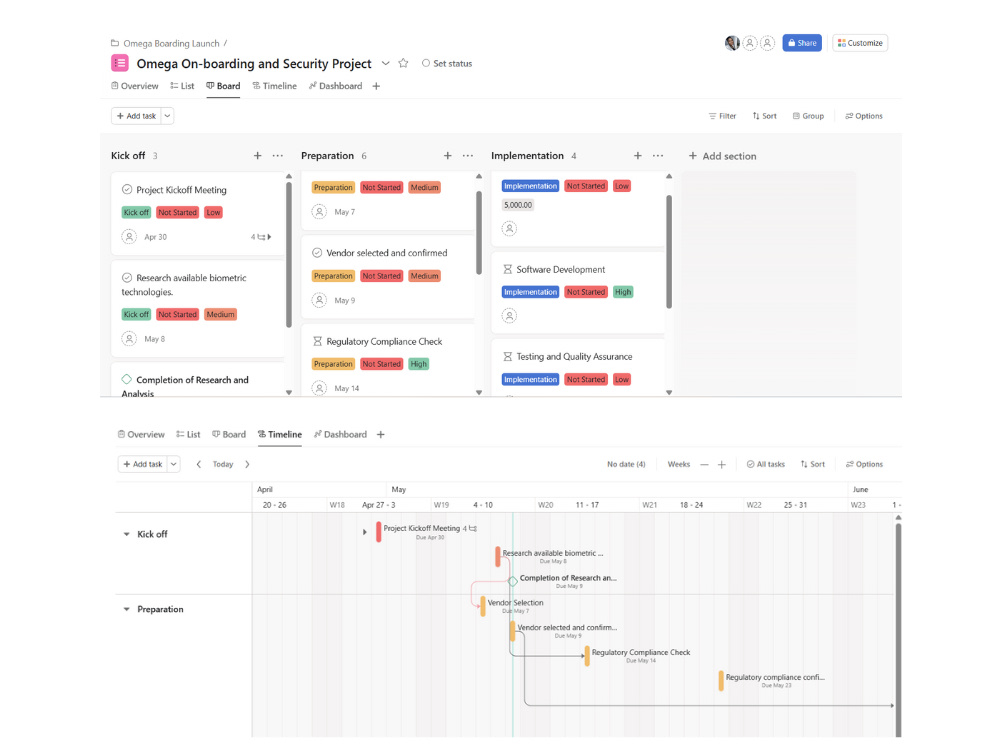1000x750 pixels.
Task: Open the Group settings
Action: pos(808,115)
